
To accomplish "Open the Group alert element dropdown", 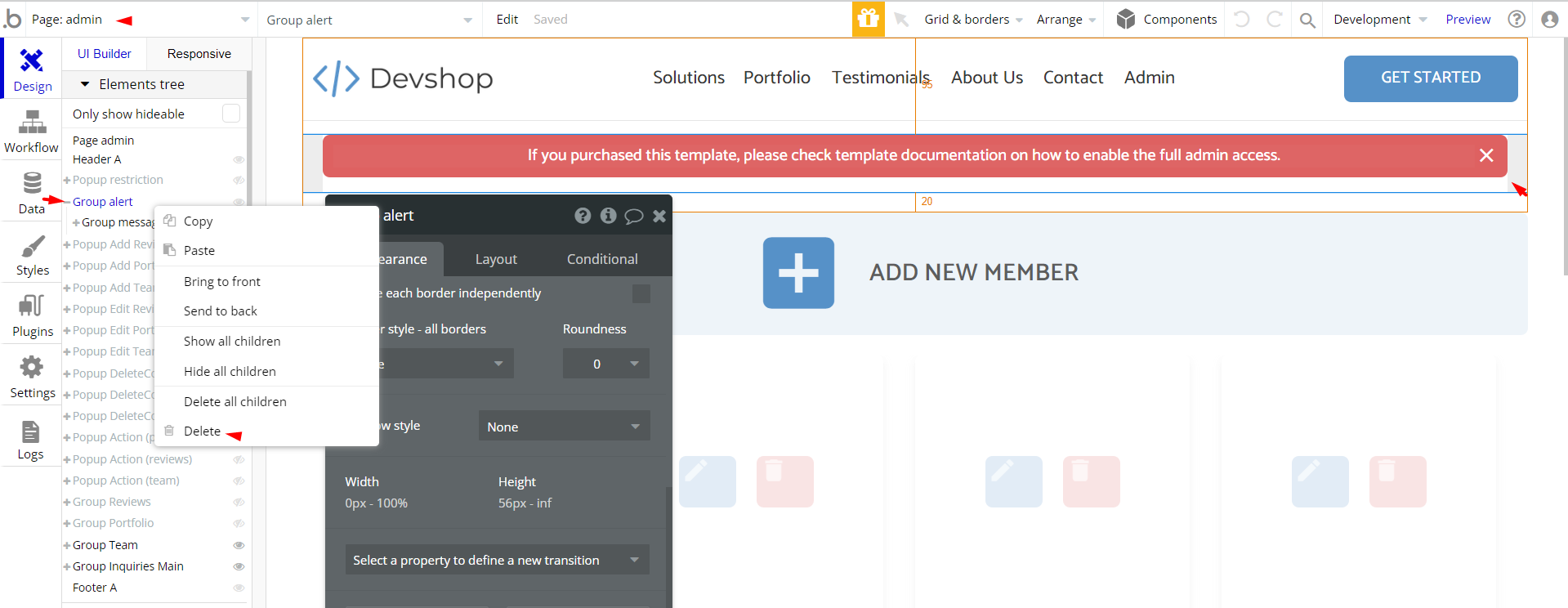I will point(369,20).
